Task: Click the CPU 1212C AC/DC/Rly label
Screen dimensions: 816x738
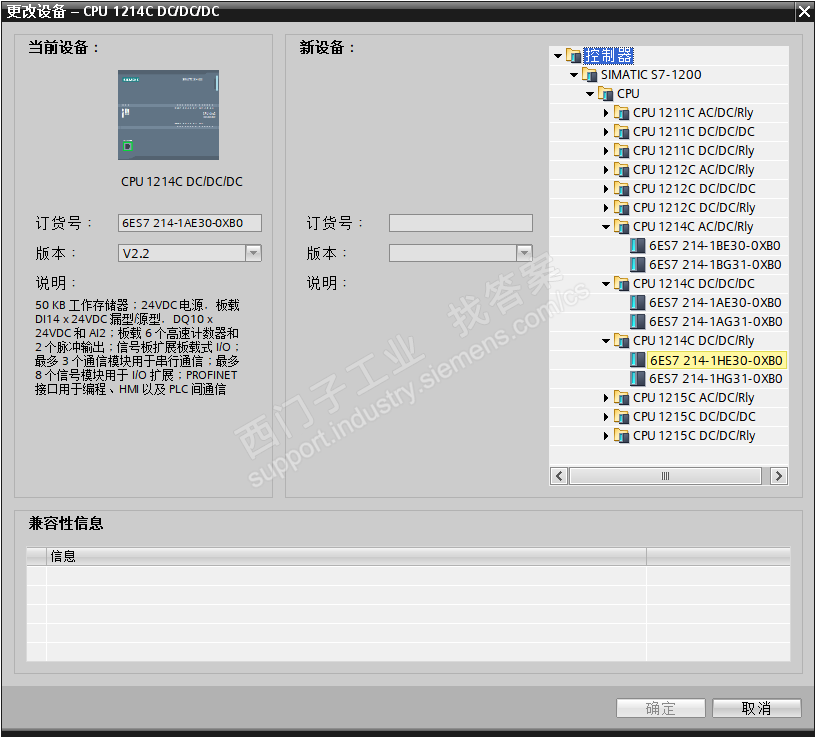Action: (693, 170)
